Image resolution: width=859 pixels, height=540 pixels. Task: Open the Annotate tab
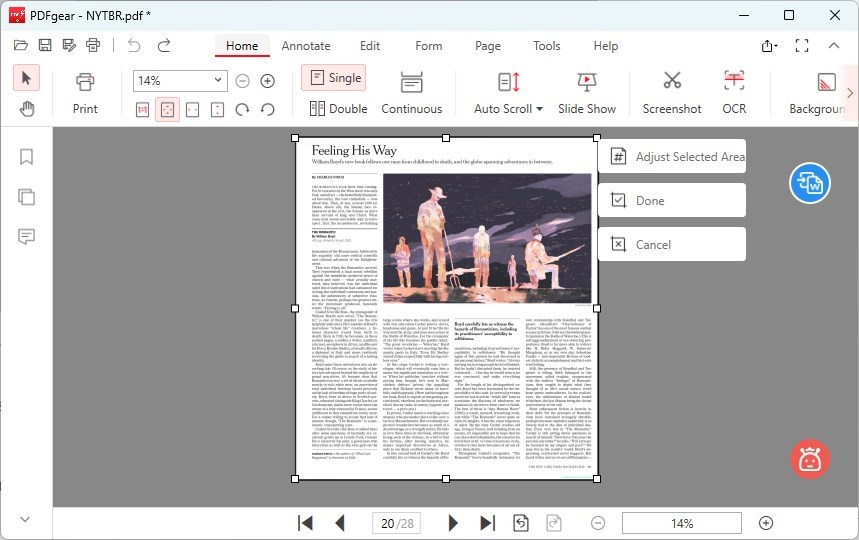306,46
